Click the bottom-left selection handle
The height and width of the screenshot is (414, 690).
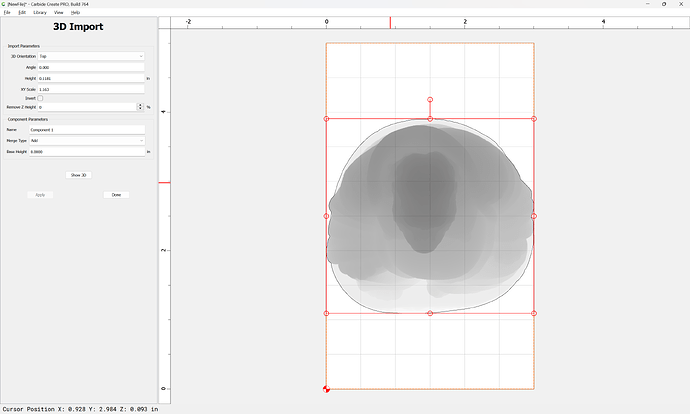326,313
